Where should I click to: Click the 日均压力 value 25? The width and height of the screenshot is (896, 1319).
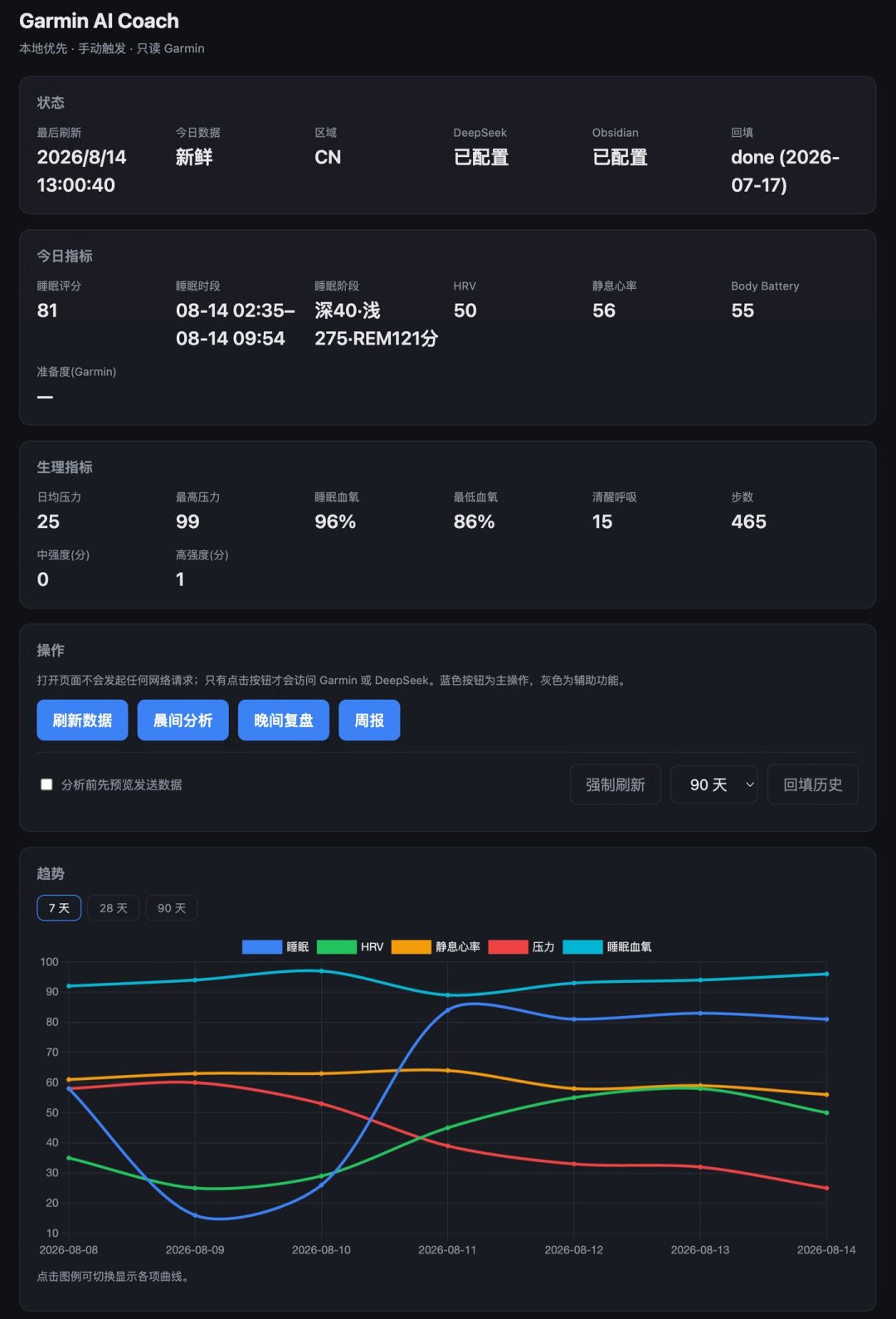(x=48, y=521)
